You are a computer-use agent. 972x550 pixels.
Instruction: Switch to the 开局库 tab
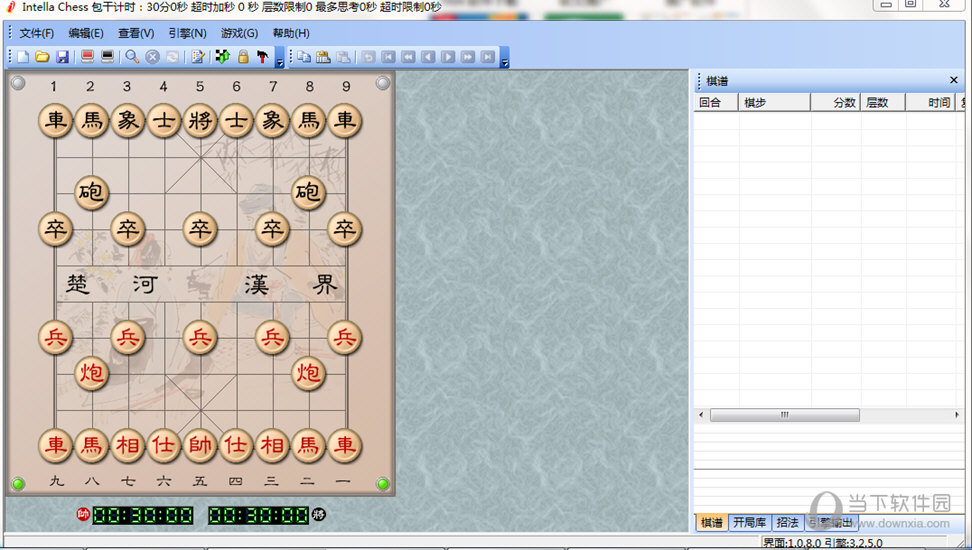coord(749,523)
